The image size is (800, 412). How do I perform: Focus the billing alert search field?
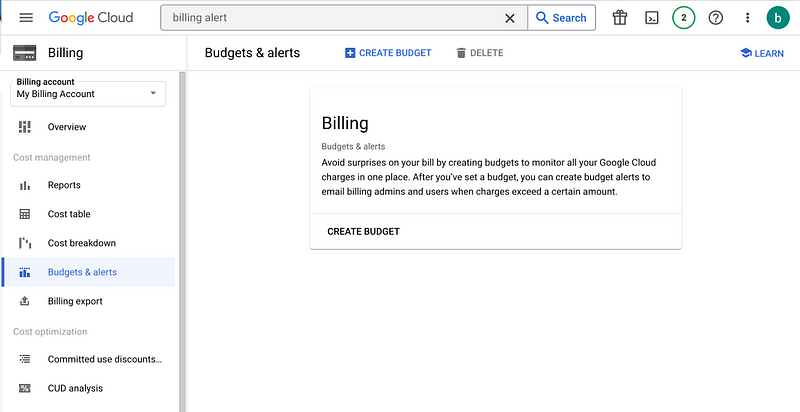330,18
